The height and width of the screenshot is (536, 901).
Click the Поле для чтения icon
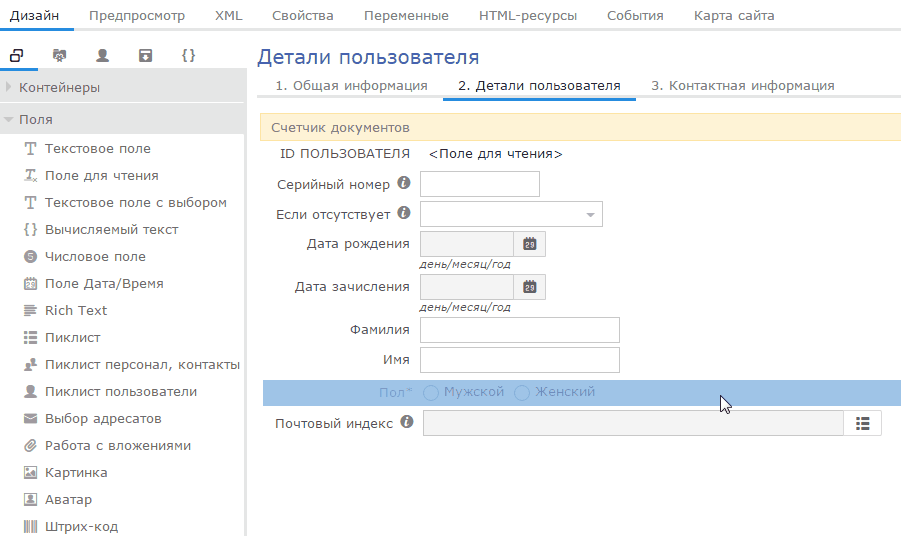(x=30, y=176)
